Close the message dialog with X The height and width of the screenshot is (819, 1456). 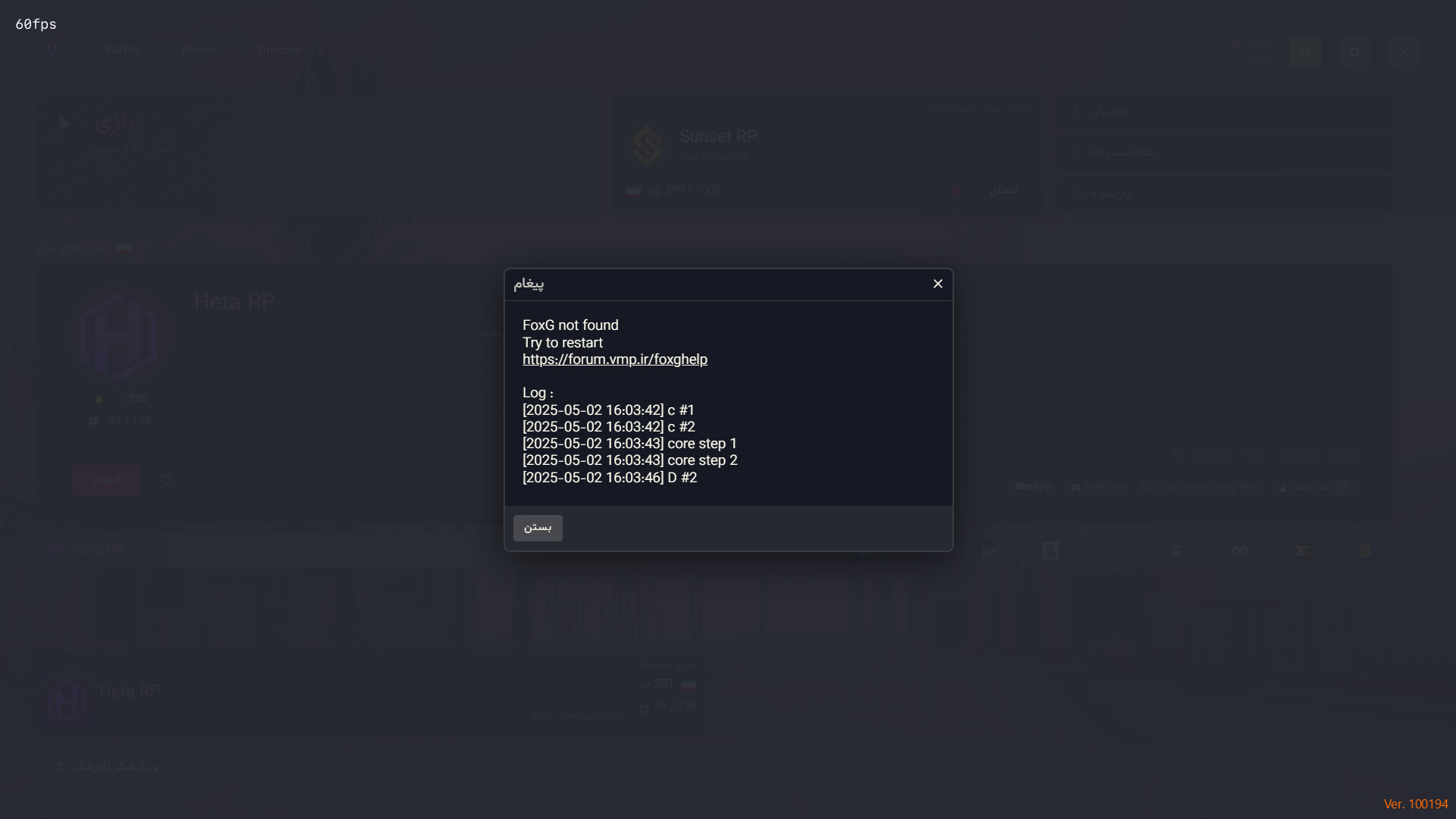[x=937, y=284]
